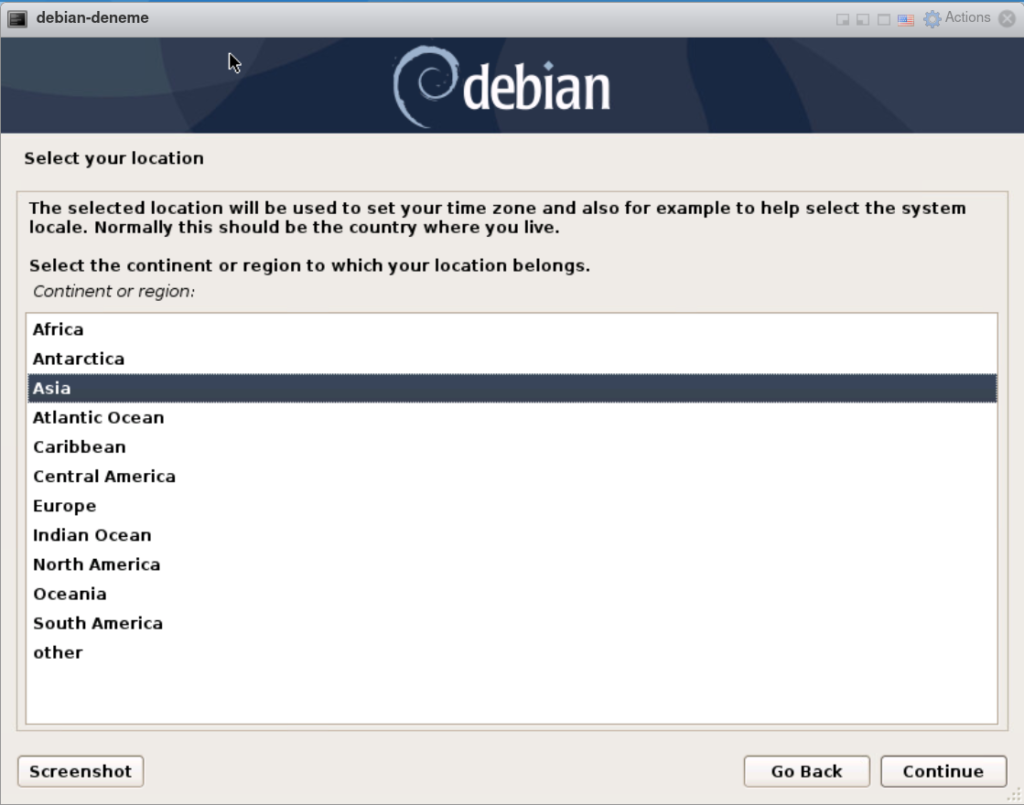
Task: Select Antarctica in the region list
Action: pyautogui.click(x=512, y=358)
